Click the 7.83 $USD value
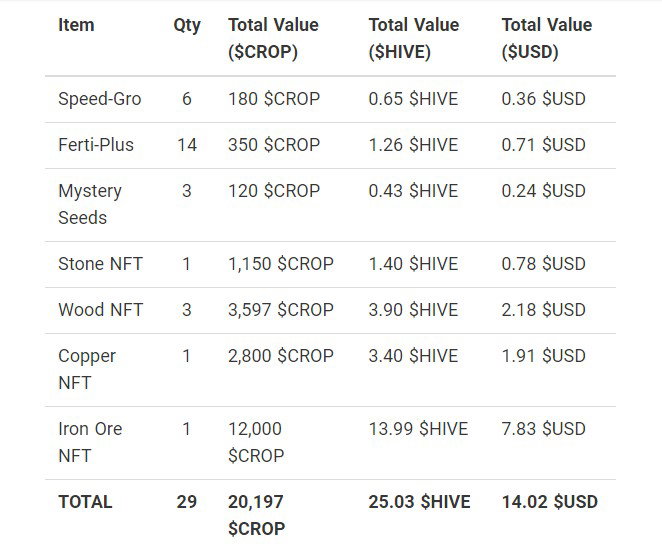 [543, 429]
